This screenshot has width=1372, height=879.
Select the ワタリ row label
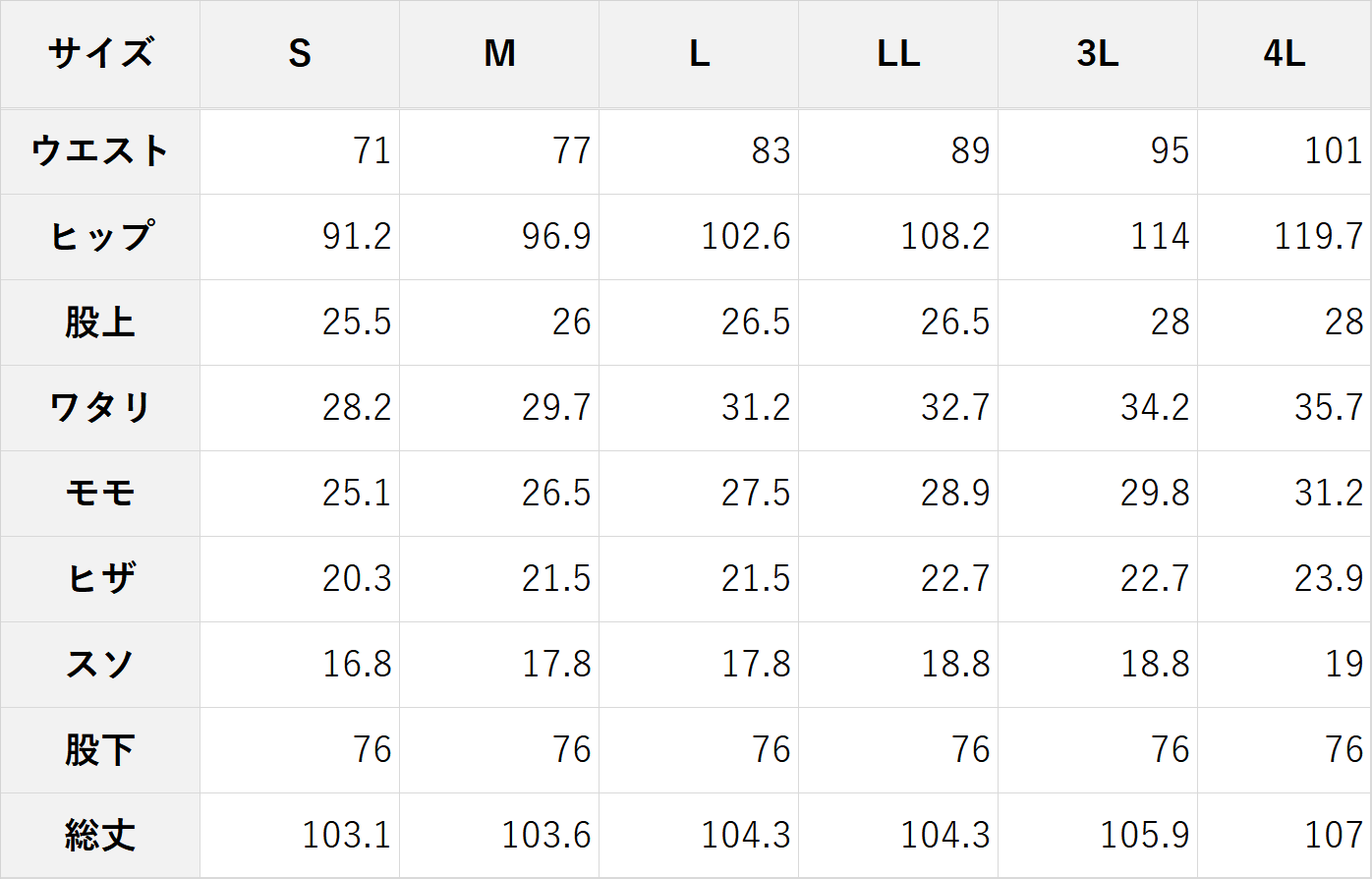[x=100, y=408]
